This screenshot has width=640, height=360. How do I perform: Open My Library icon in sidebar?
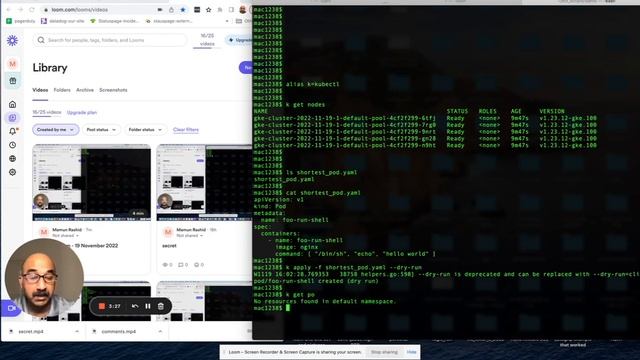(13, 118)
